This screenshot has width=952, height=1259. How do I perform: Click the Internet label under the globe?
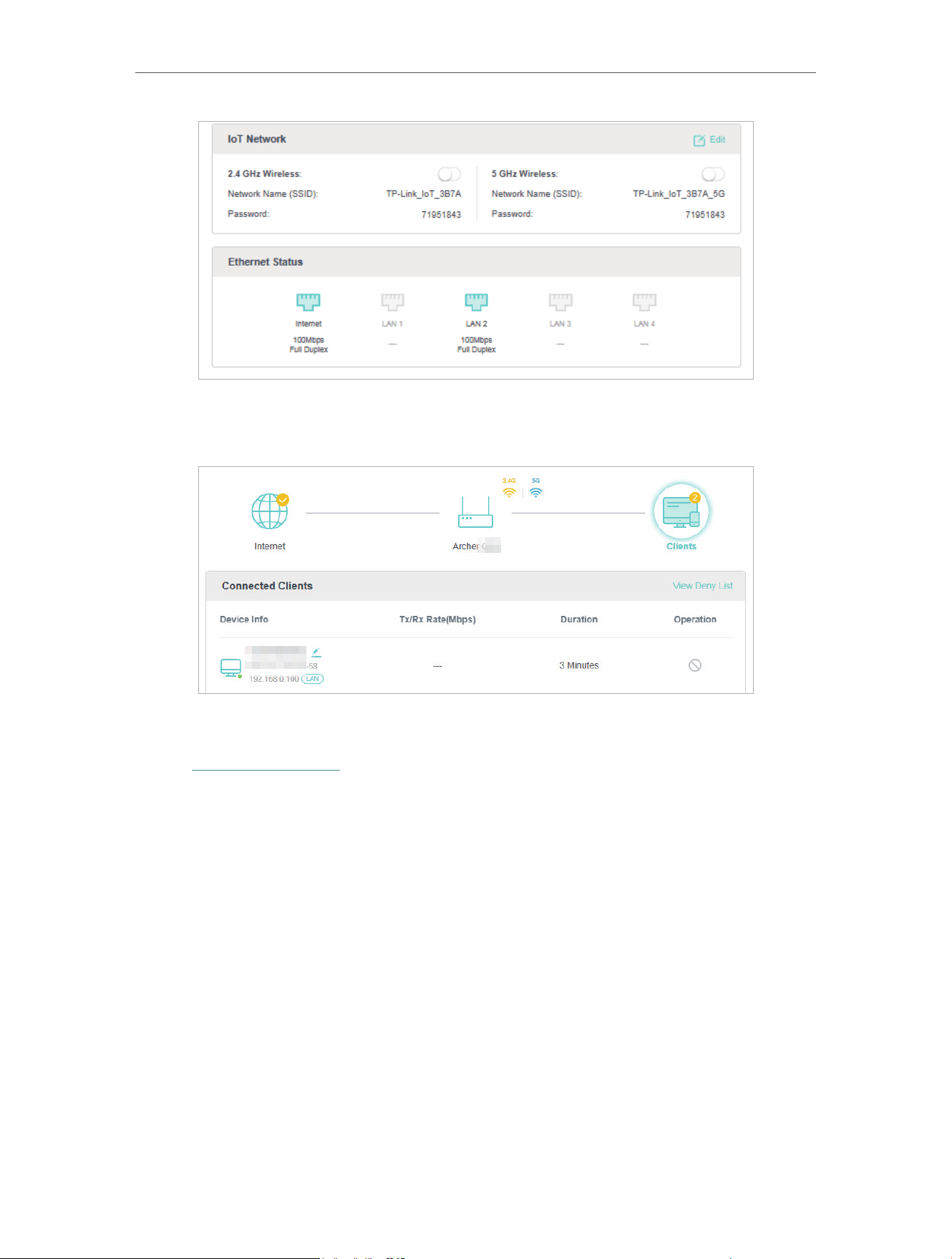pos(270,546)
